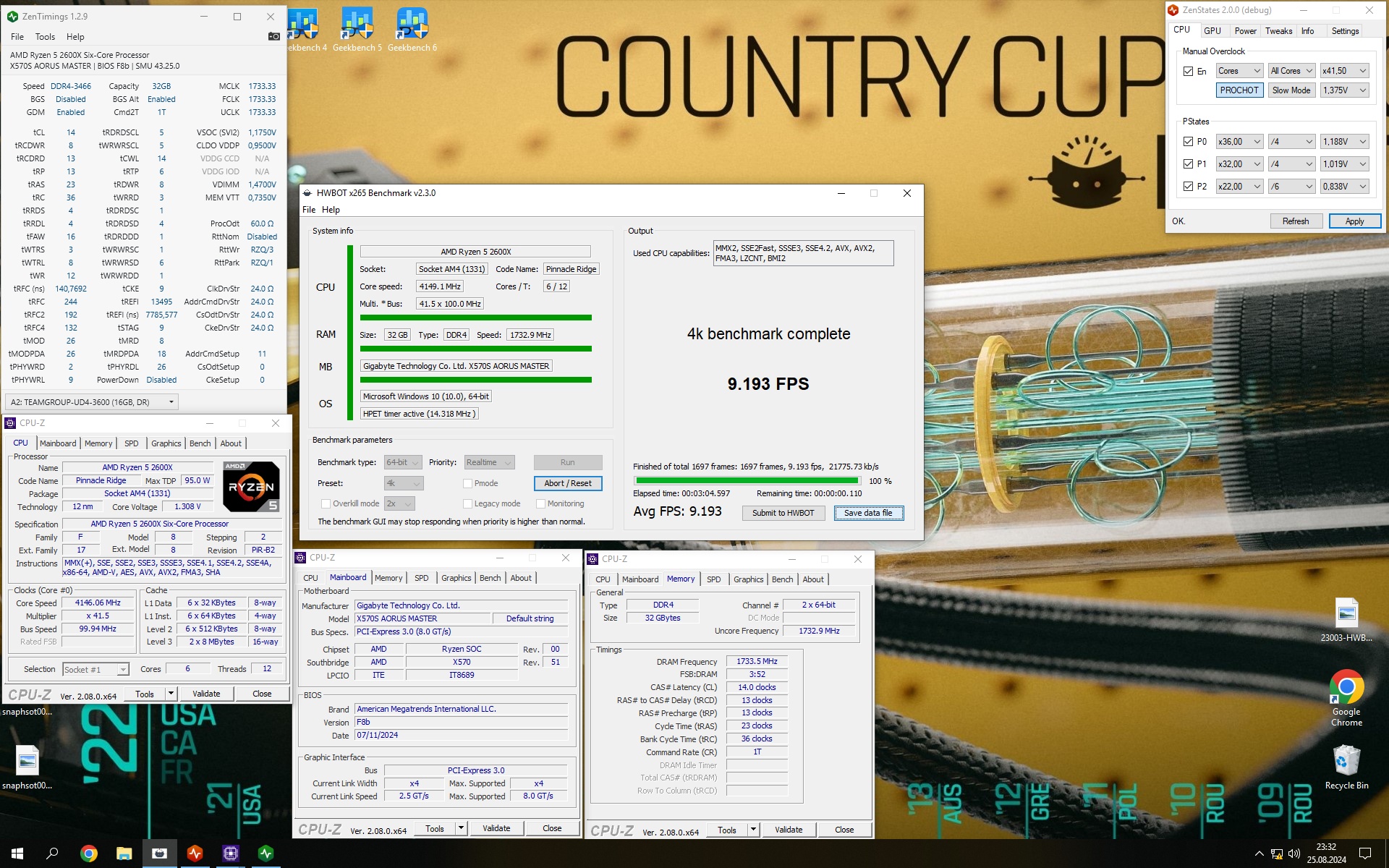1389x868 pixels.
Task: Click the volume speaker tray icon
Action: [x=1294, y=854]
